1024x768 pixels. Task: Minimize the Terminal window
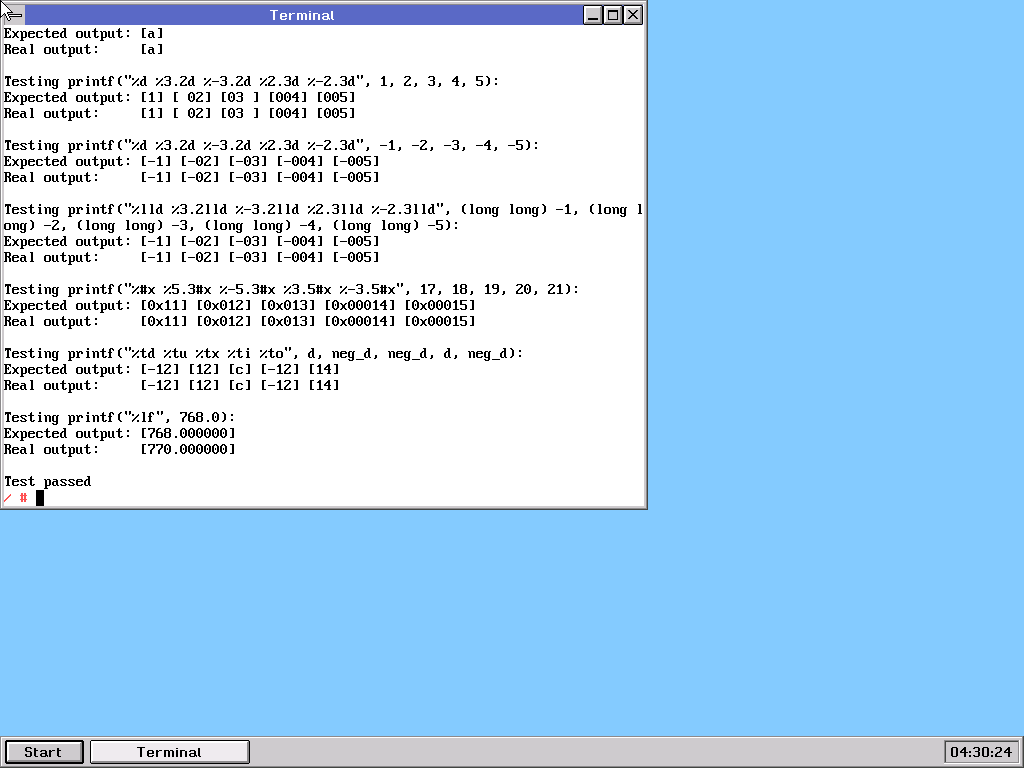click(593, 15)
